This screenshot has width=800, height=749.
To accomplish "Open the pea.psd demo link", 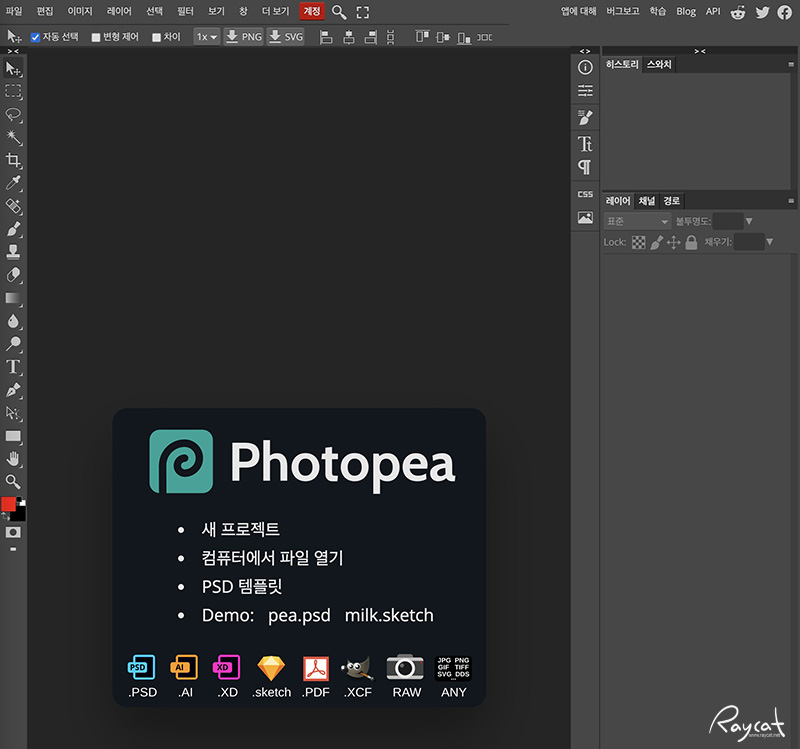I will [299, 615].
